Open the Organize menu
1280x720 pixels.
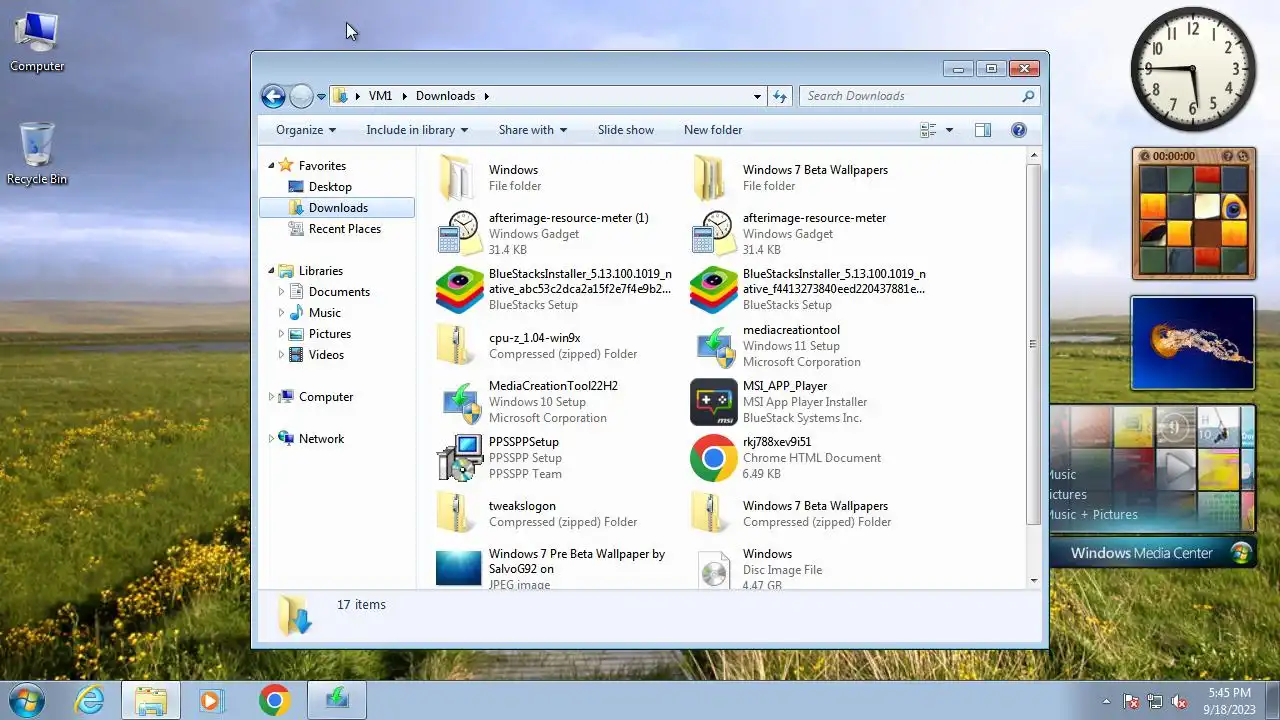306,130
